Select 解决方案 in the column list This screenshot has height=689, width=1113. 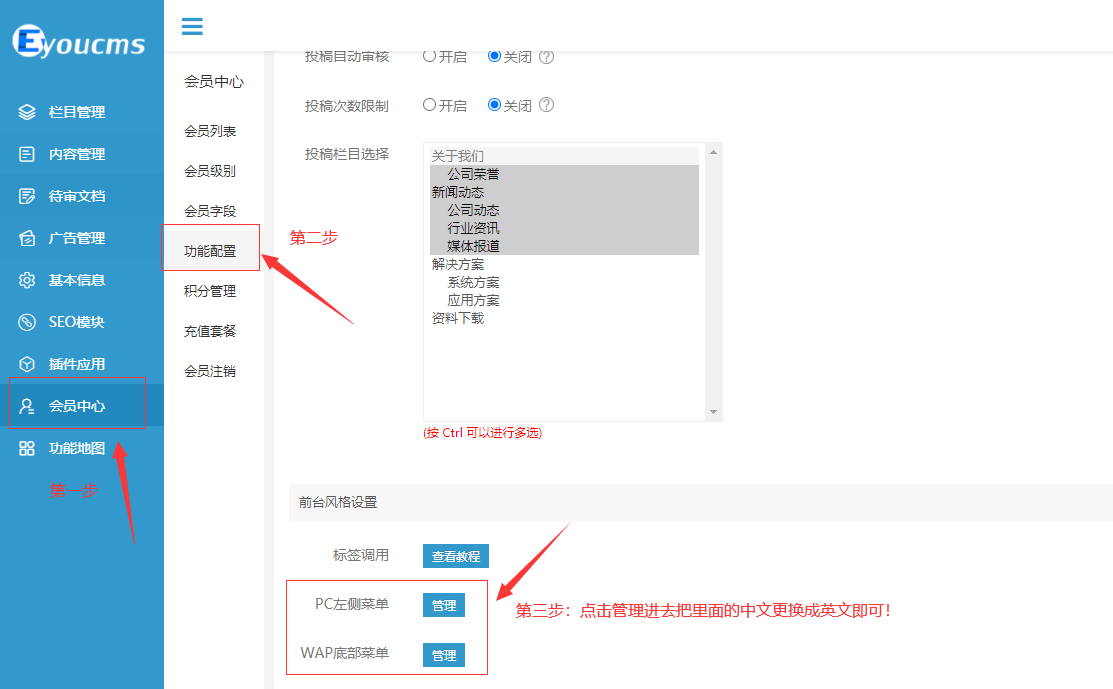click(x=458, y=264)
